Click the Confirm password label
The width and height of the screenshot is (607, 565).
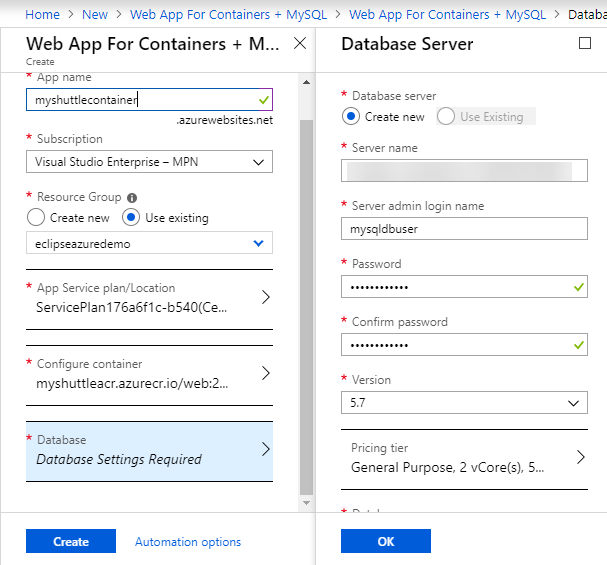click(400, 322)
